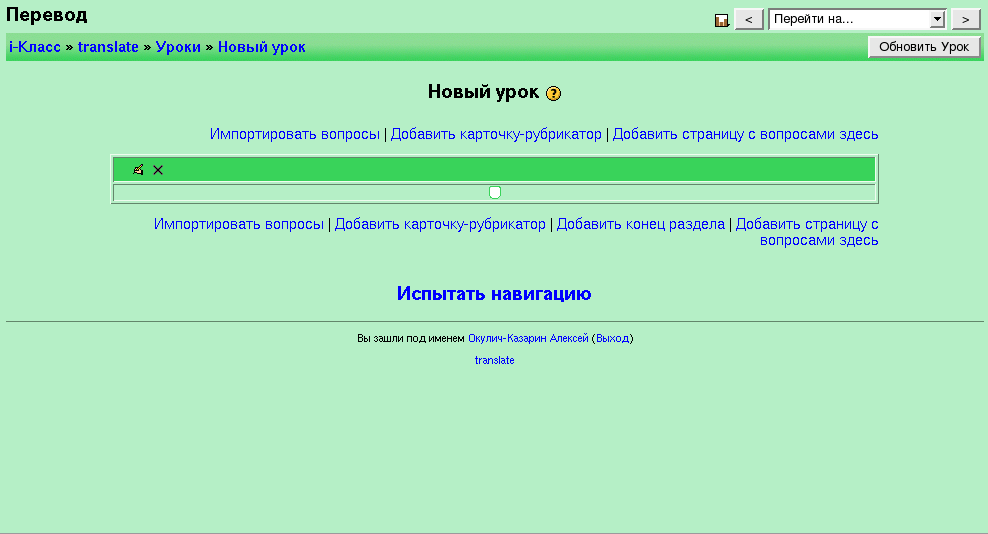Click the activity reports chart icon

722,20
